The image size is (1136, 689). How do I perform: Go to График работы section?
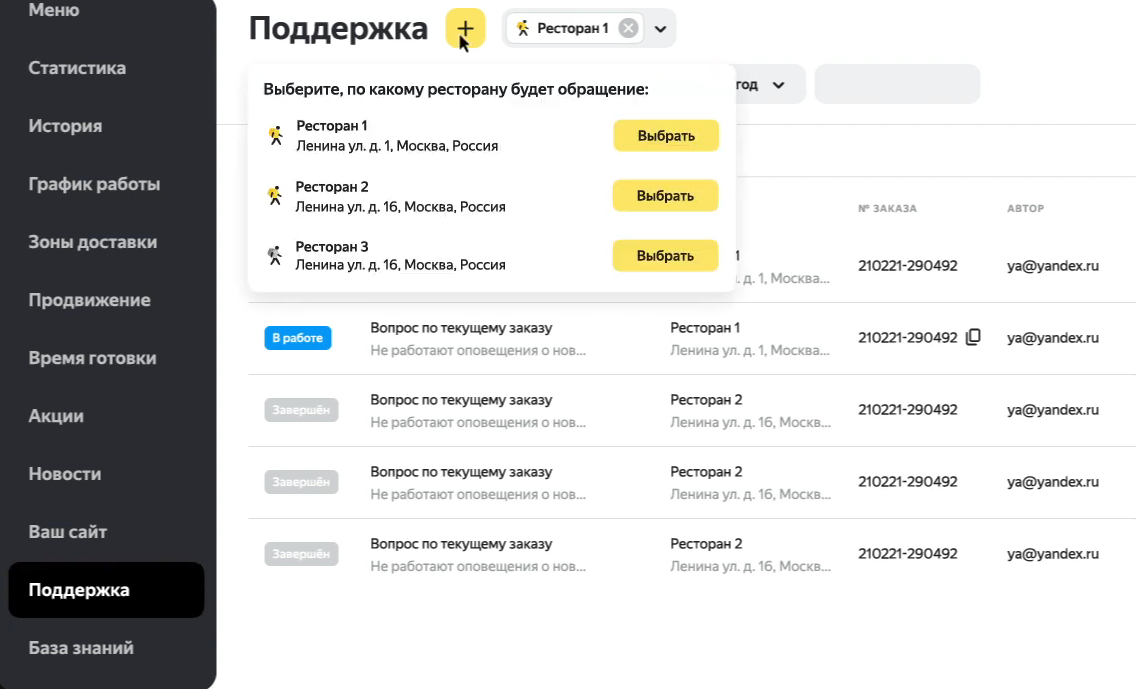point(94,184)
